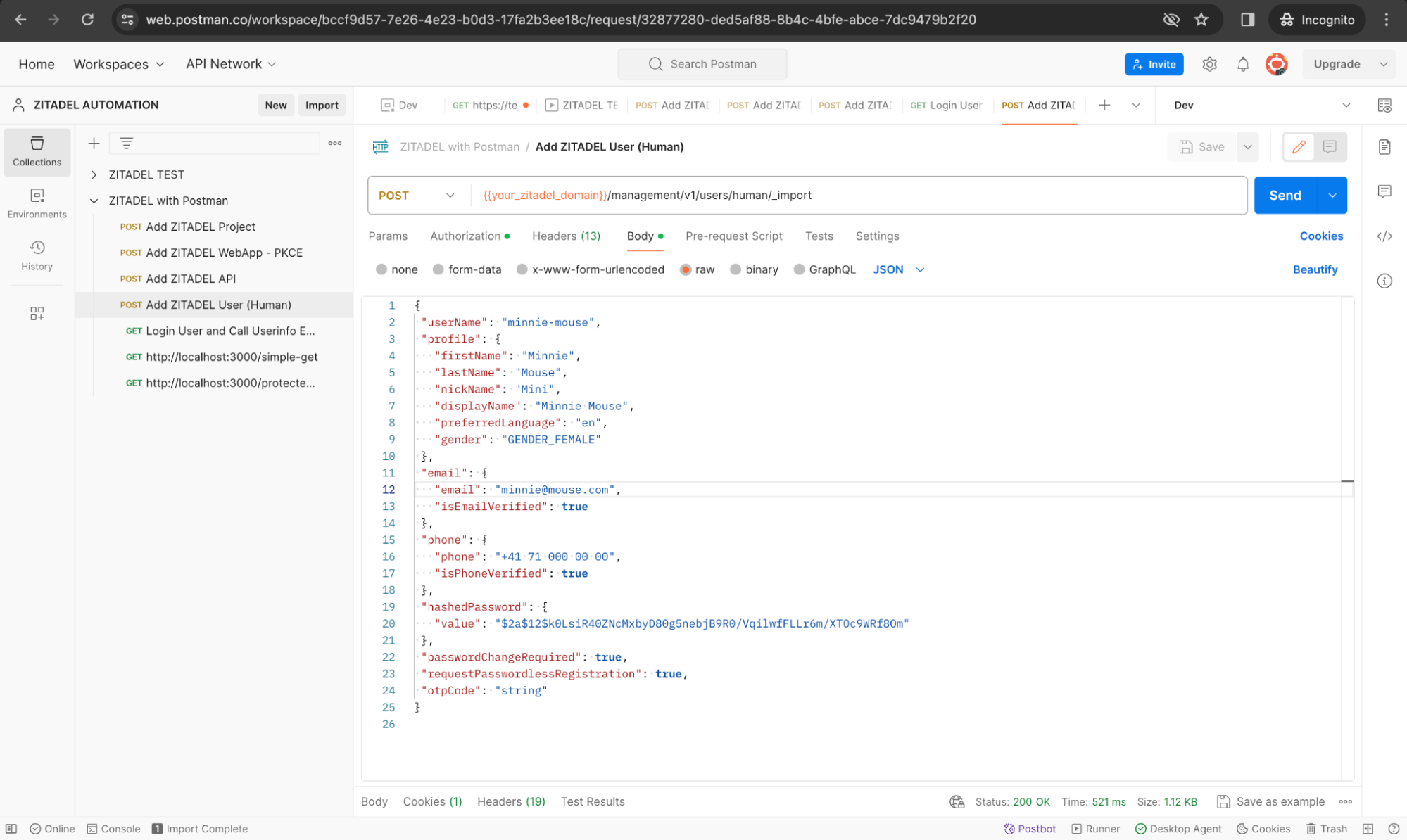Click the filter icon in collections sidebar
Screen dimensions: 1407x840
(127, 144)
